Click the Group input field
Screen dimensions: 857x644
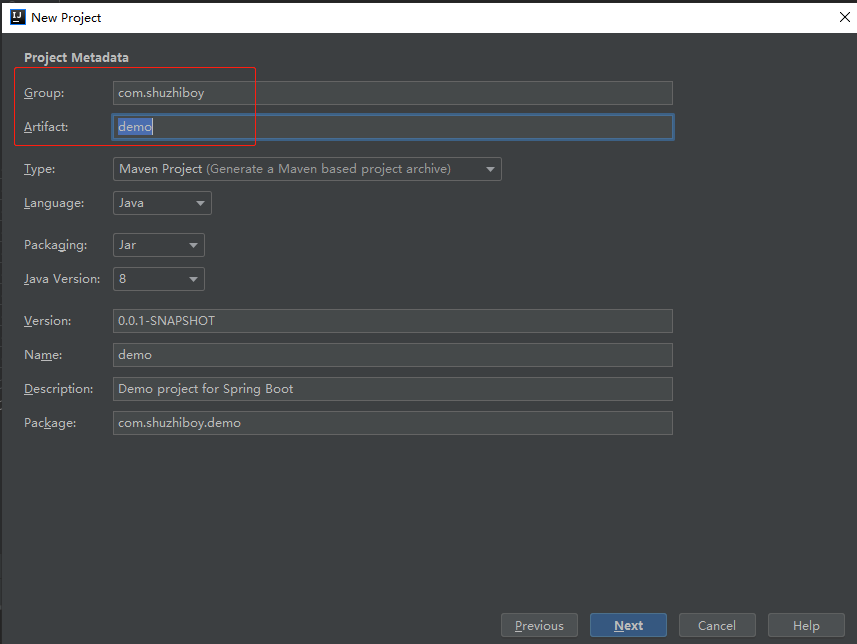[392, 93]
